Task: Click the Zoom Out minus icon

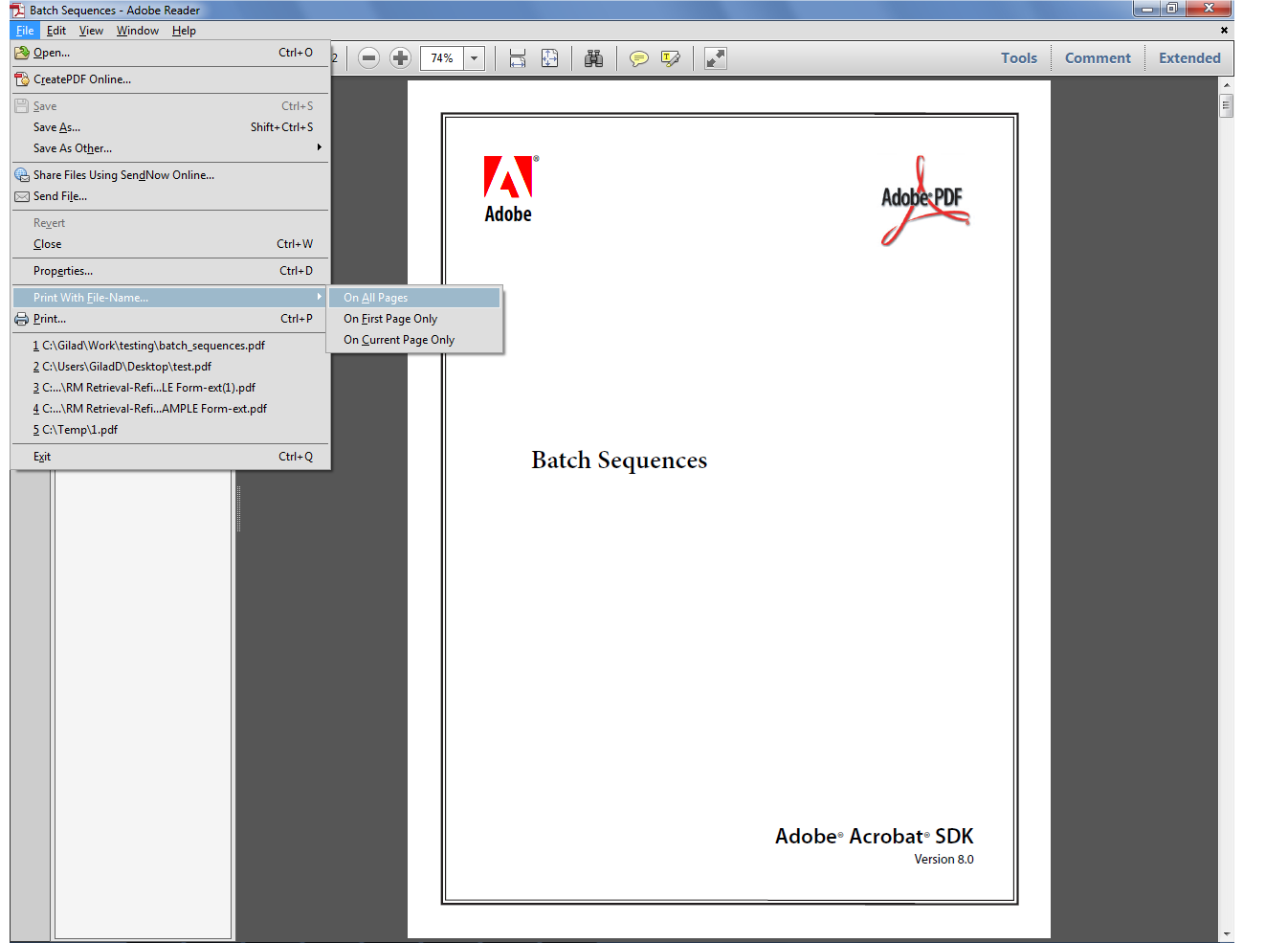Action: 368,57
